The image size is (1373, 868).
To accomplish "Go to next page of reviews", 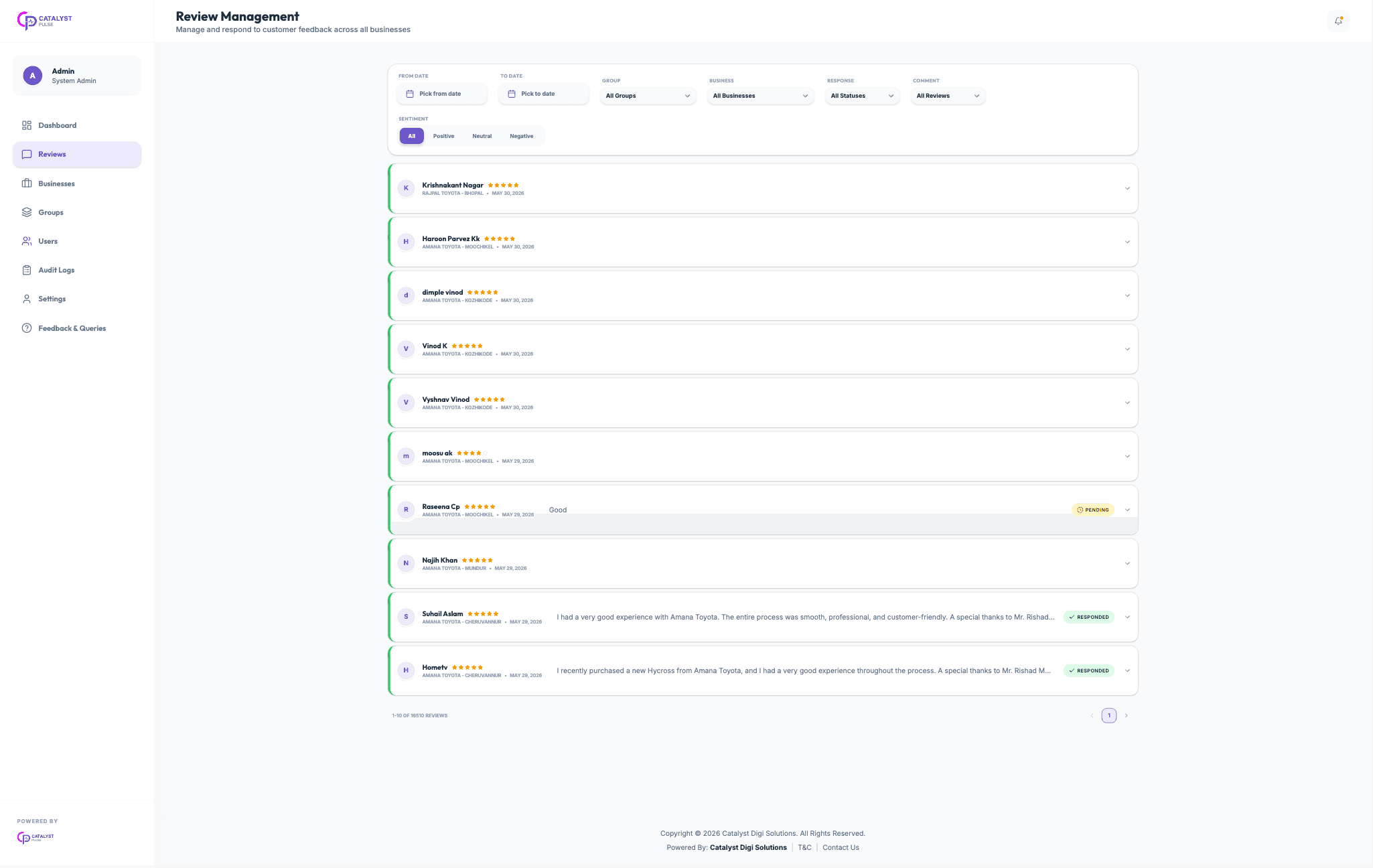I will pyautogui.click(x=1127, y=715).
